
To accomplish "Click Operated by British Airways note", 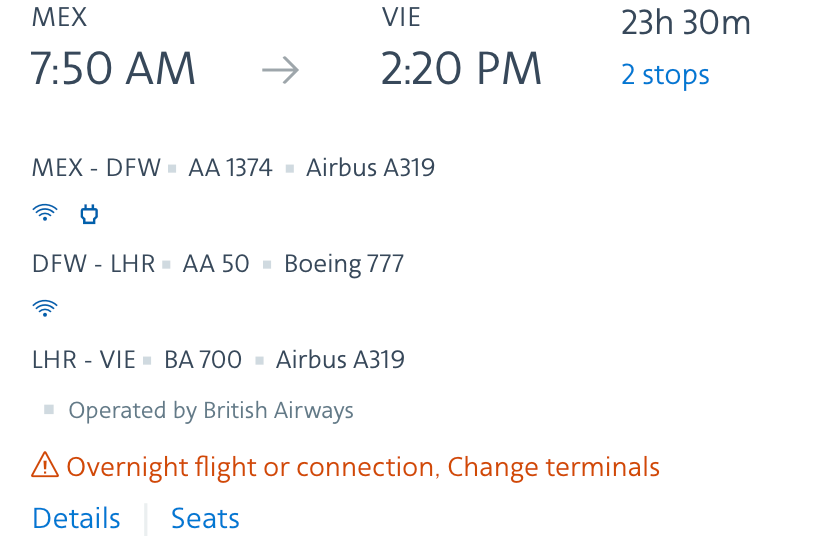I will (x=211, y=410).
